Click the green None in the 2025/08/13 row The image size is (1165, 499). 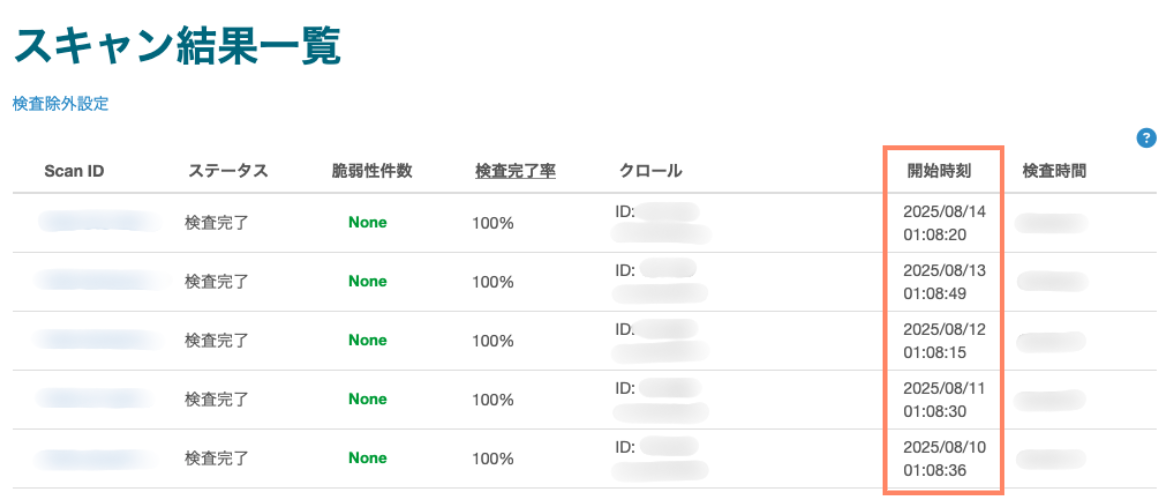(367, 282)
